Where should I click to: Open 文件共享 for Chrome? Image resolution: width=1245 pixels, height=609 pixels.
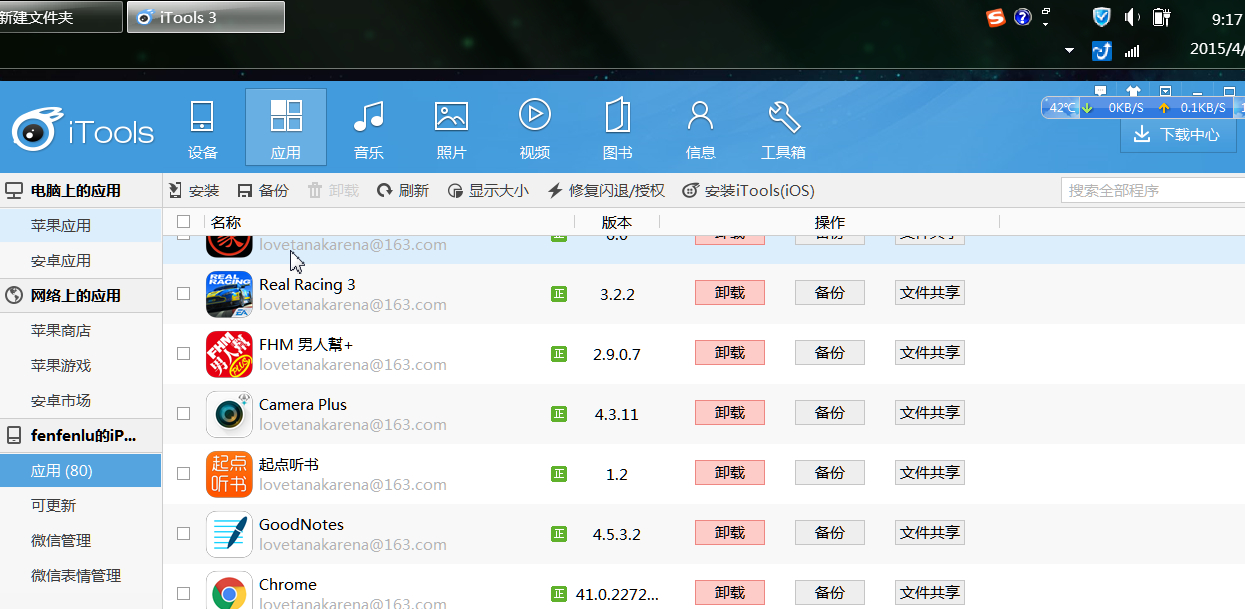[930, 592]
